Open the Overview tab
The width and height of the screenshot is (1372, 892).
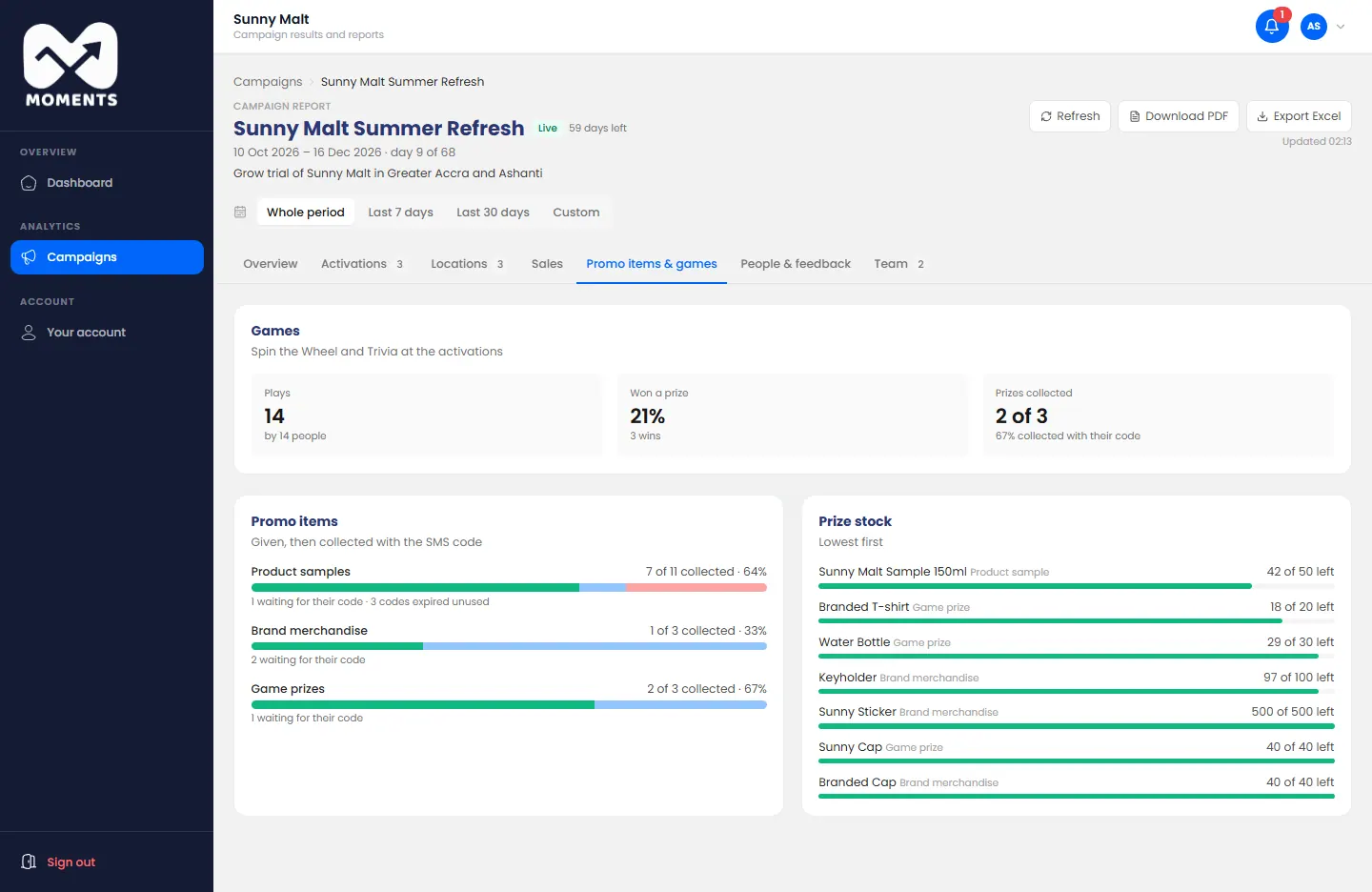pos(271,264)
